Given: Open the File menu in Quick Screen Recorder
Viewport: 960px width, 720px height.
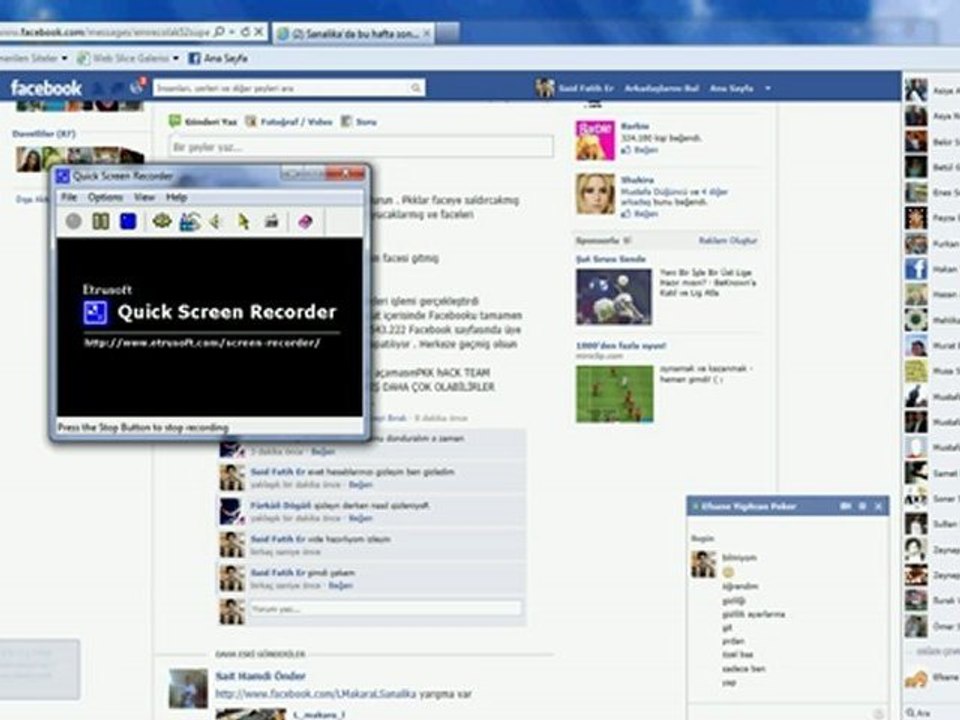Looking at the screenshot, I should (69, 197).
